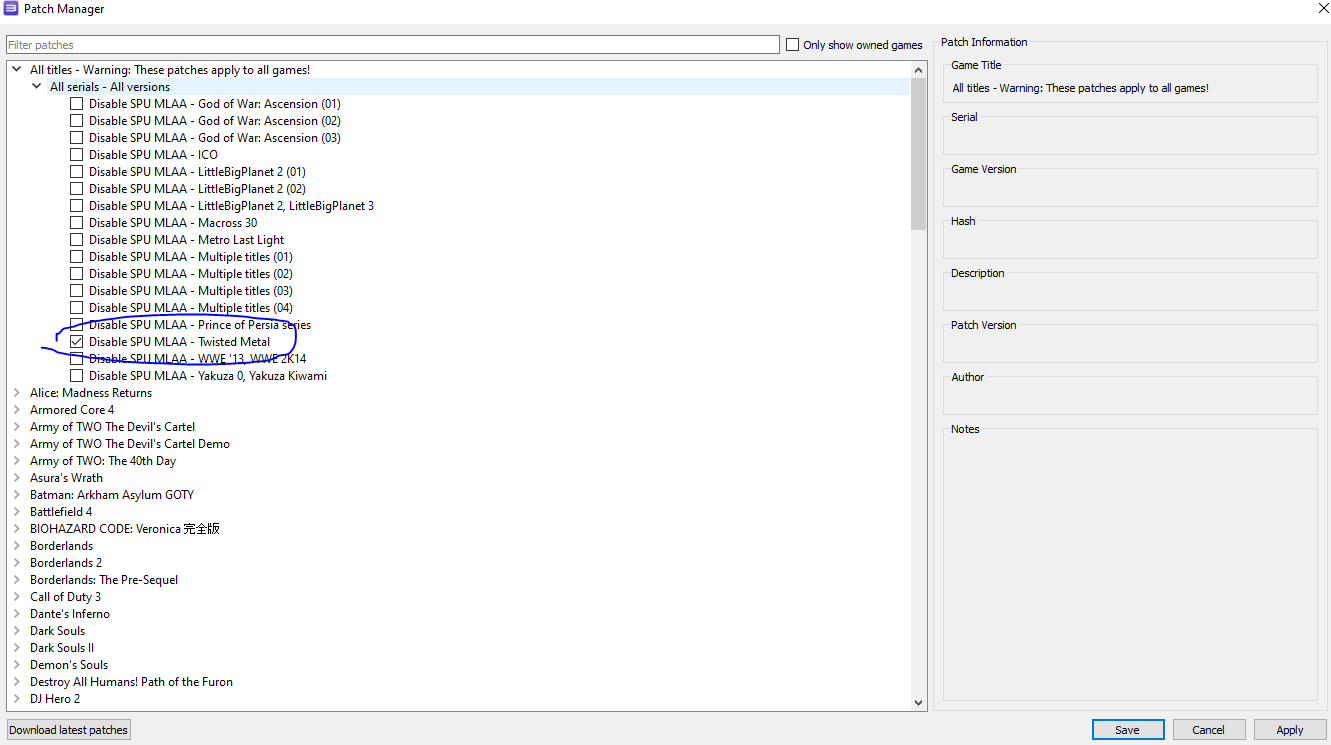The image size is (1331, 745).
Task: Select Disable SPU MLAA Multiple titles (03) text
Action: [191, 291]
